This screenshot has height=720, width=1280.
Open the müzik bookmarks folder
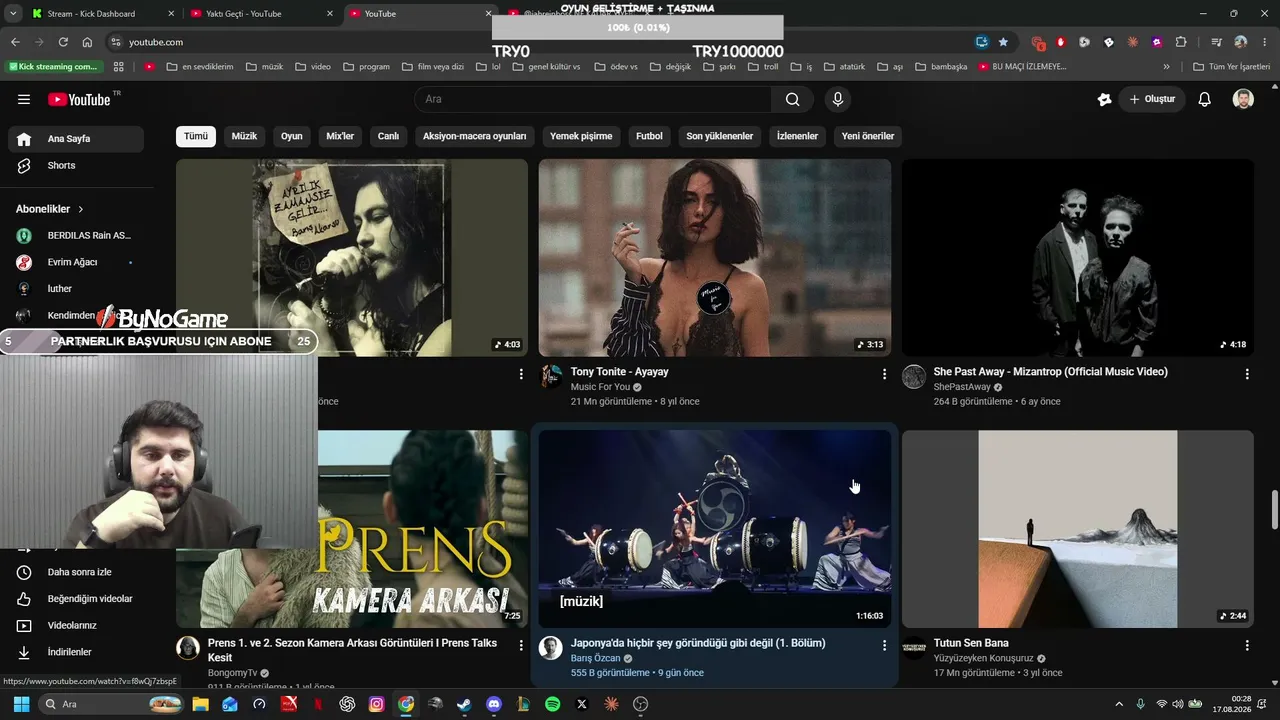click(264, 67)
